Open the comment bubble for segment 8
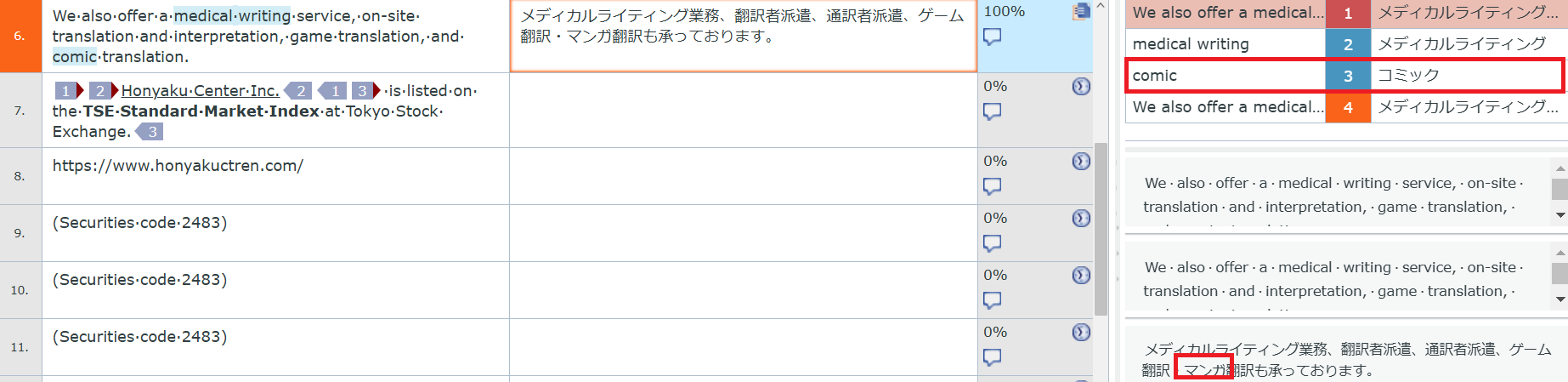The image size is (1568, 382). 992,186
